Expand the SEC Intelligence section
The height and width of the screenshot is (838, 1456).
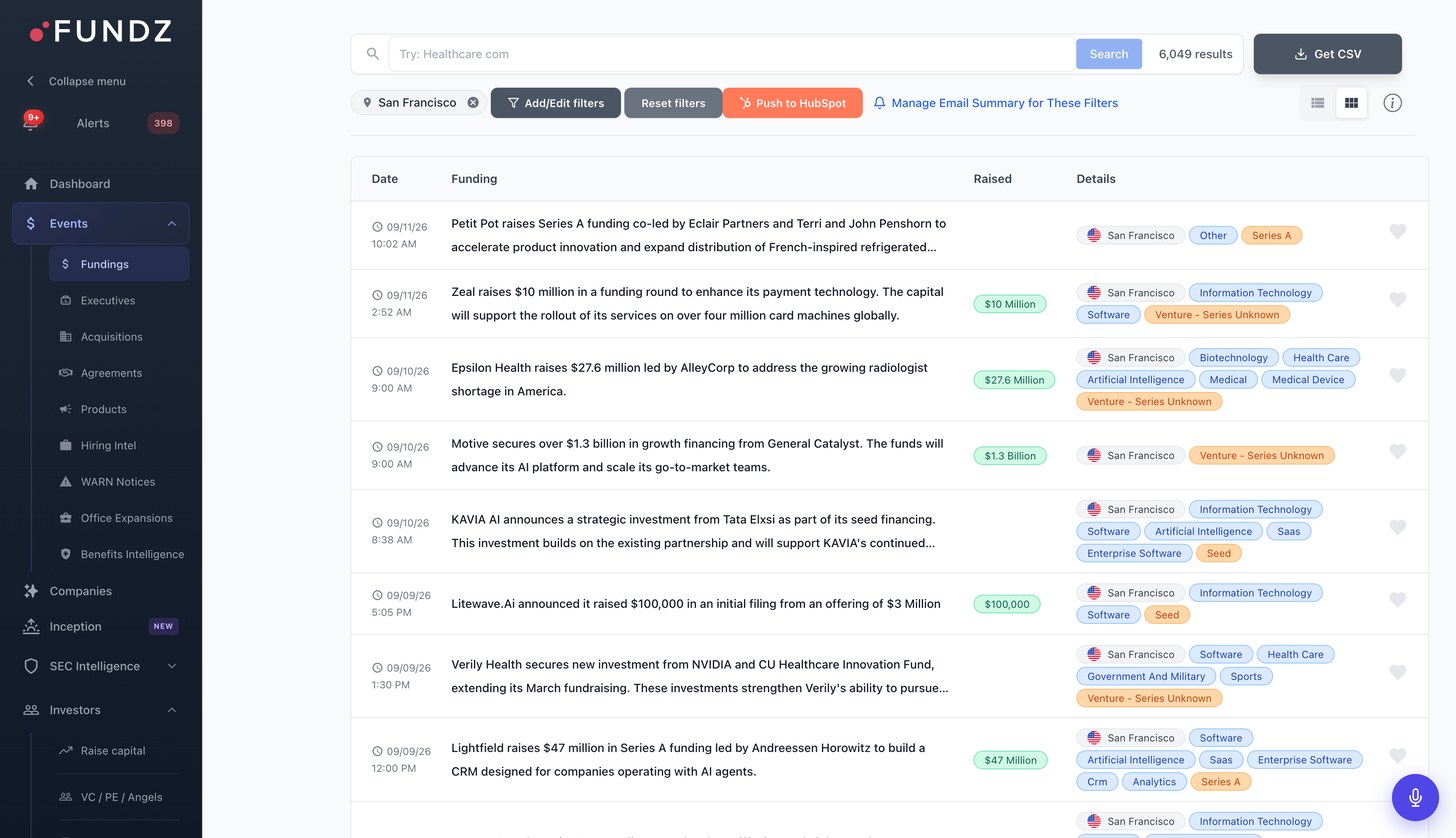pos(100,666)
